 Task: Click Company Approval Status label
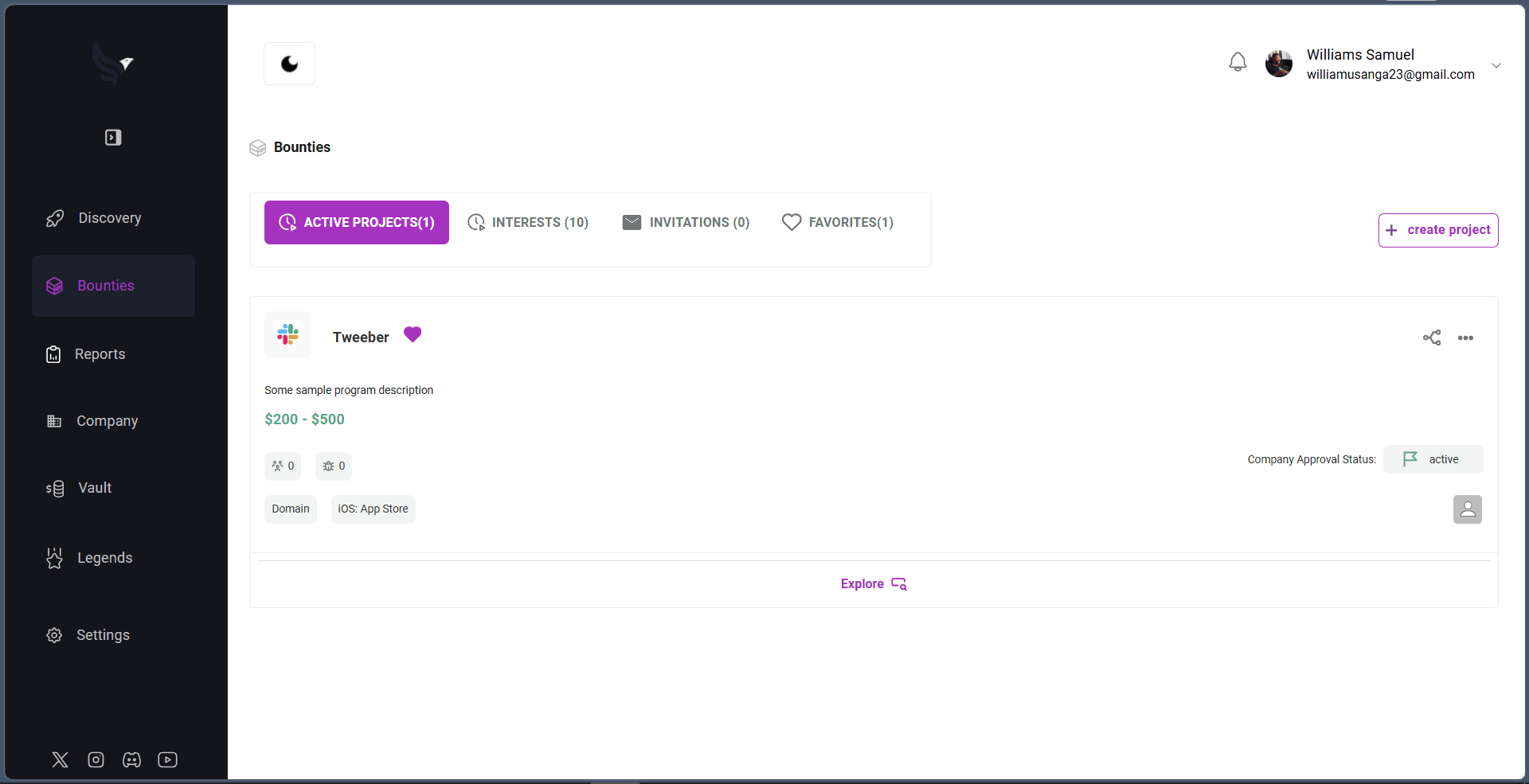pyautogui.click(x=1312, y=459)
